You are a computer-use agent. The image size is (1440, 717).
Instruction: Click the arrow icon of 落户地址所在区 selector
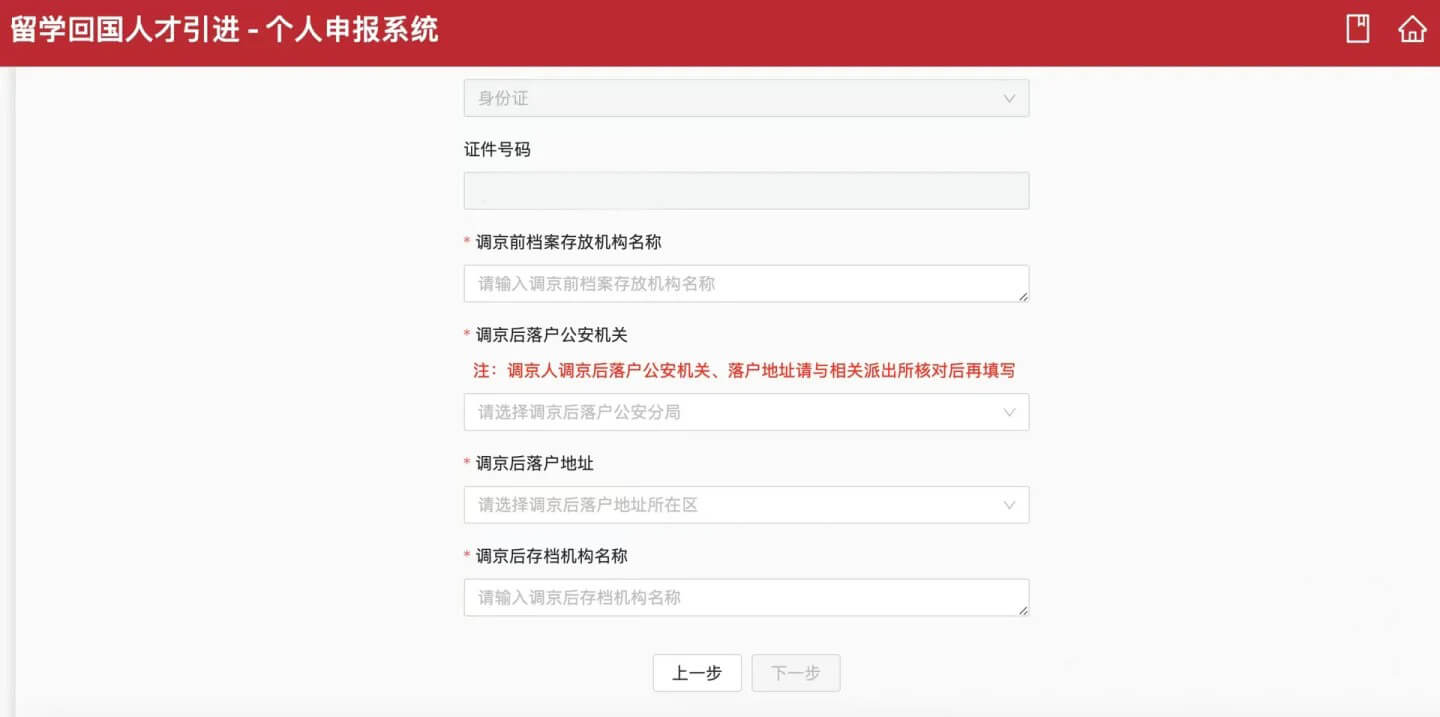tap(1008, 505)
